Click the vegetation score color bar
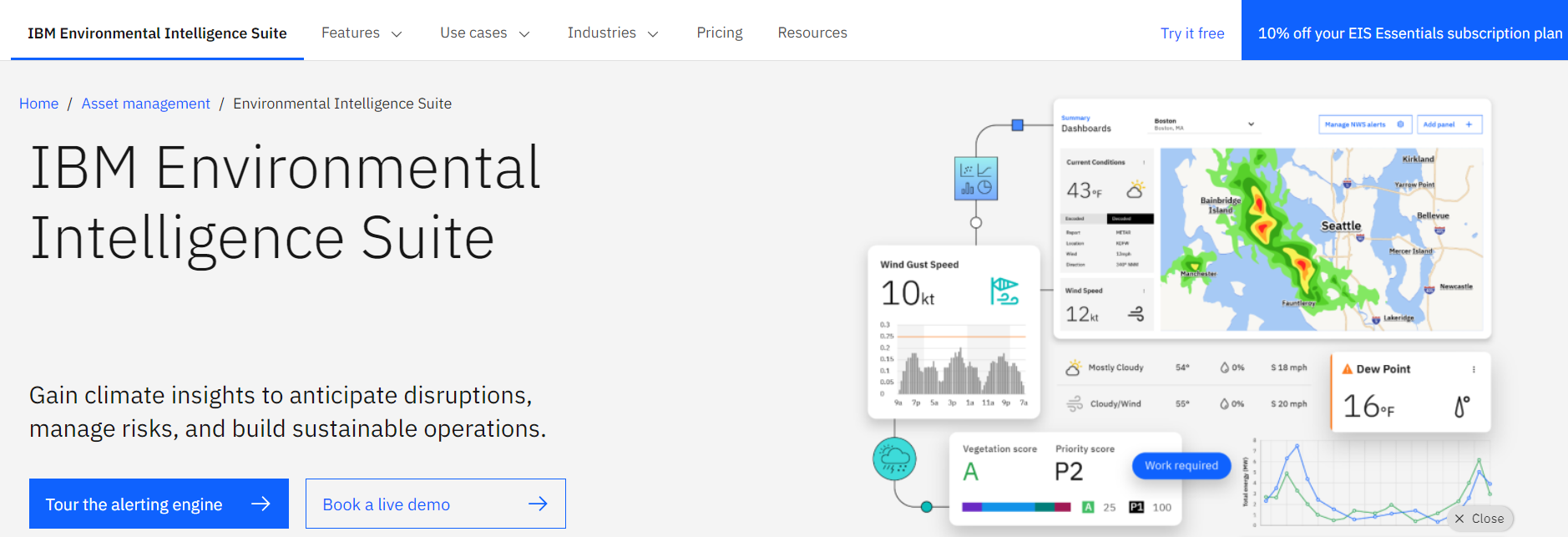Screen dimensions: 1568x537 (1016, 507)
